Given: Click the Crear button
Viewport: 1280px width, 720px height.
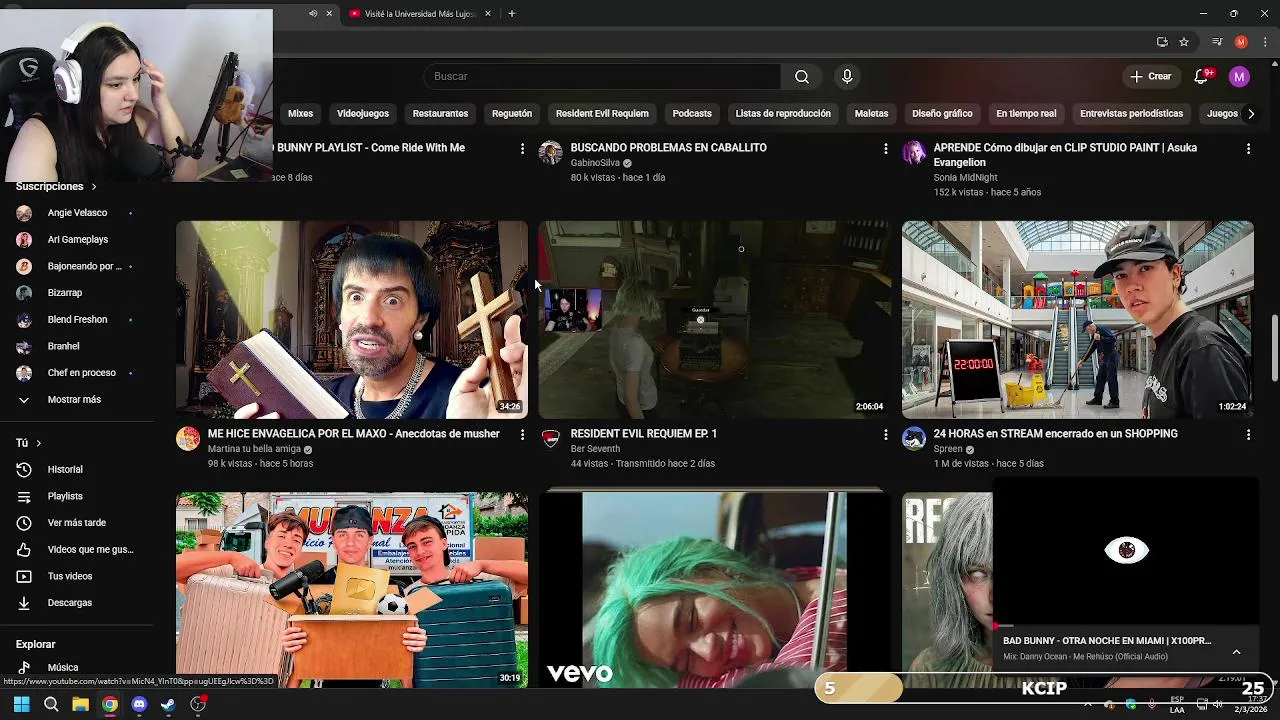Looking at the screenshot, I should (x=1150, y=77).
